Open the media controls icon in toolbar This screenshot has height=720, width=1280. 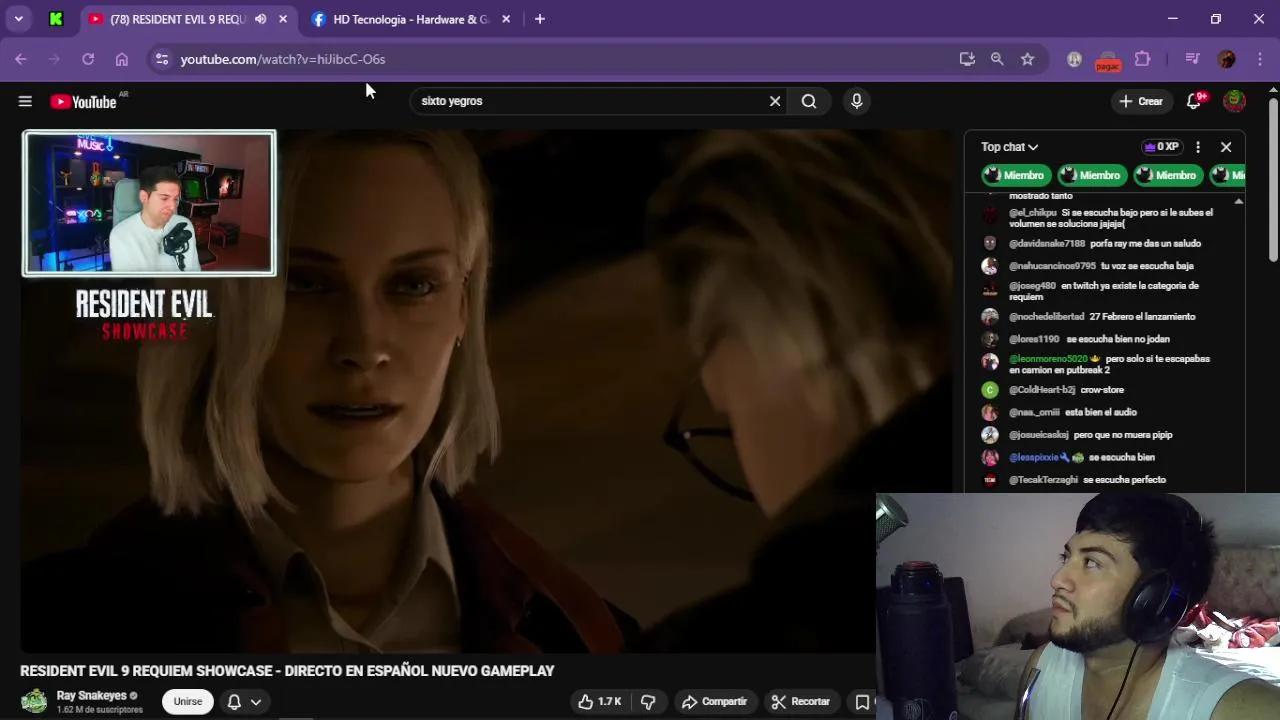click(1192, 59)
